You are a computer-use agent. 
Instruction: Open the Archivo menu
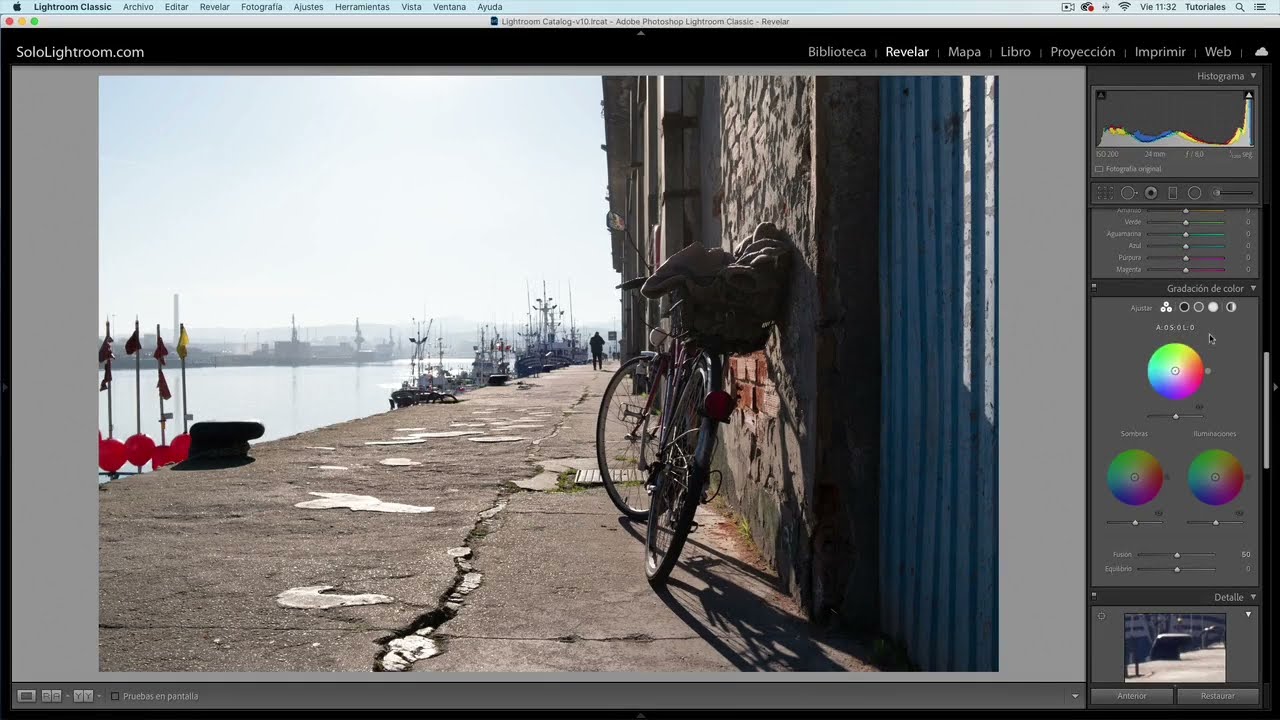coord(138,7)
